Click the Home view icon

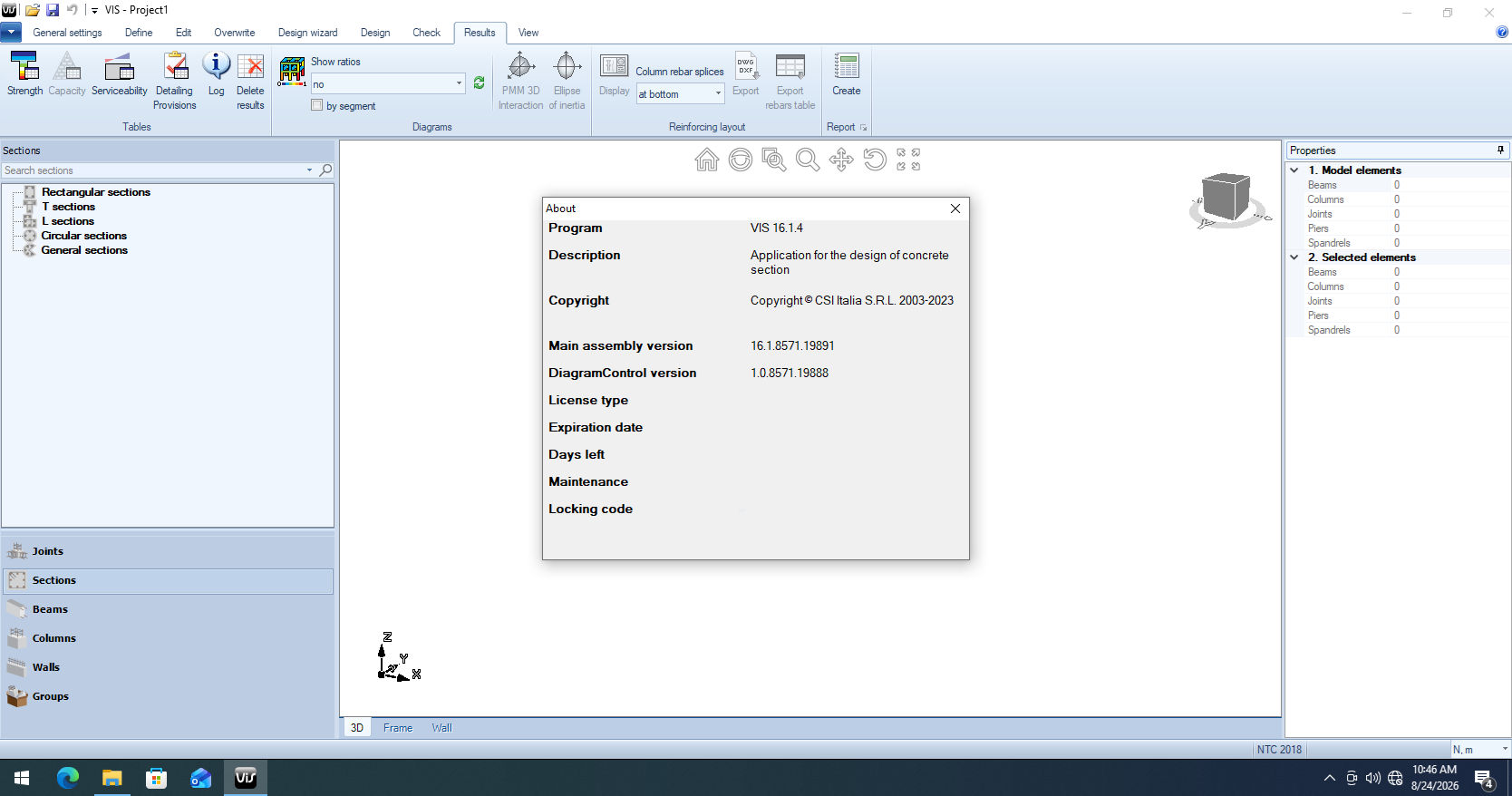click(707, 160)
